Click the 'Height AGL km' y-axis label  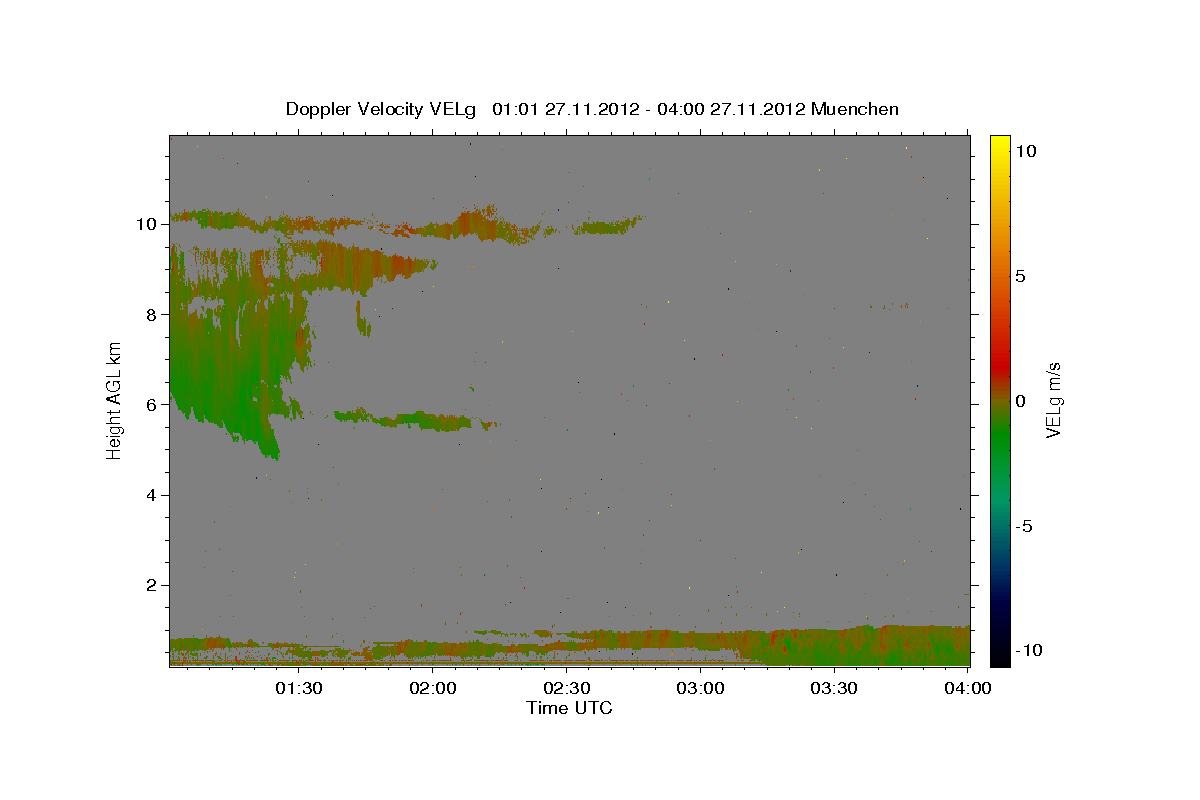[114, 400]
